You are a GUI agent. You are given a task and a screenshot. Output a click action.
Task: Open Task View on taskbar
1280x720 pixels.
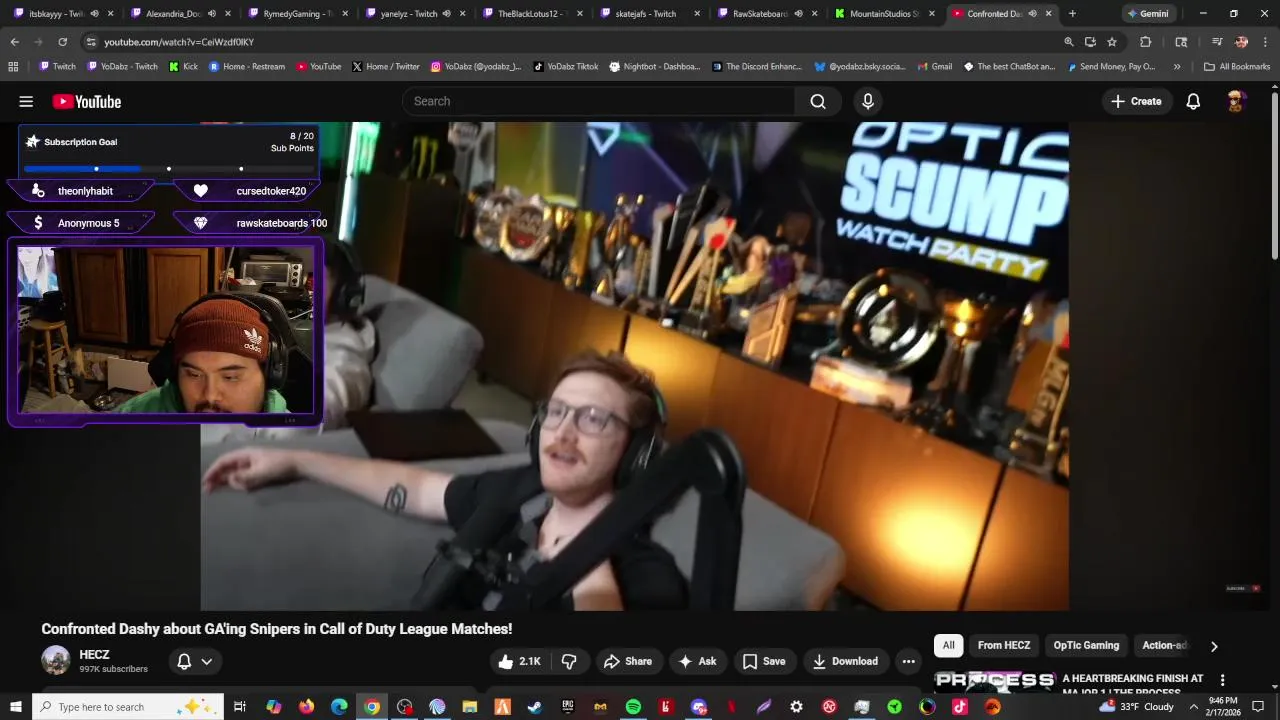[240, 707]
